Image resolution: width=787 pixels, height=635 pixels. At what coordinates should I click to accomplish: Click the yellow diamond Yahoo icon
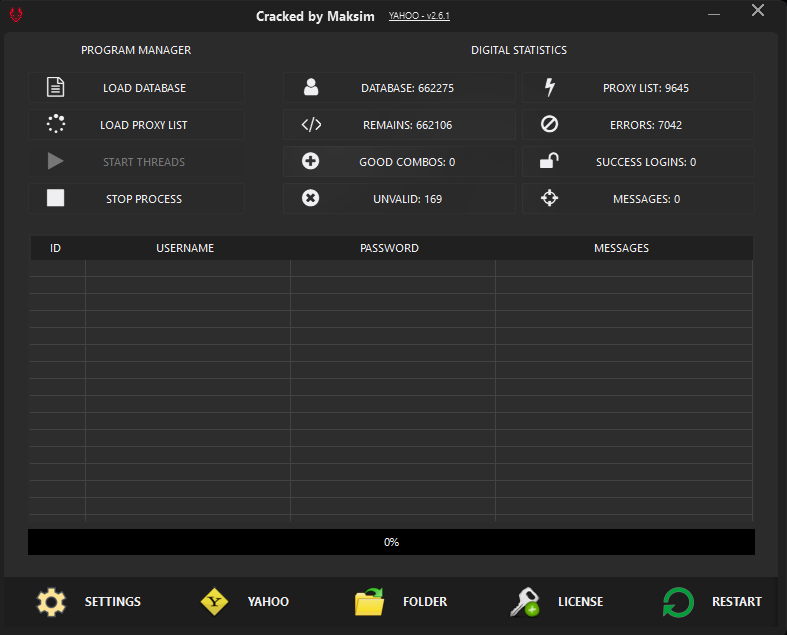(x=214, y=601)
